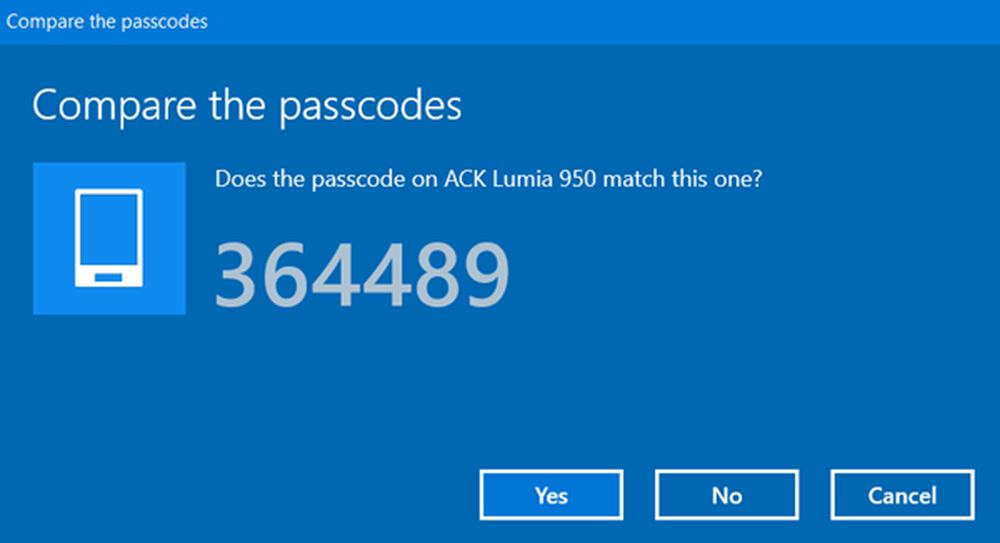1000x543 pixels.
Task: Click the word passcodes in the large heading
Action: pos(371,107)
